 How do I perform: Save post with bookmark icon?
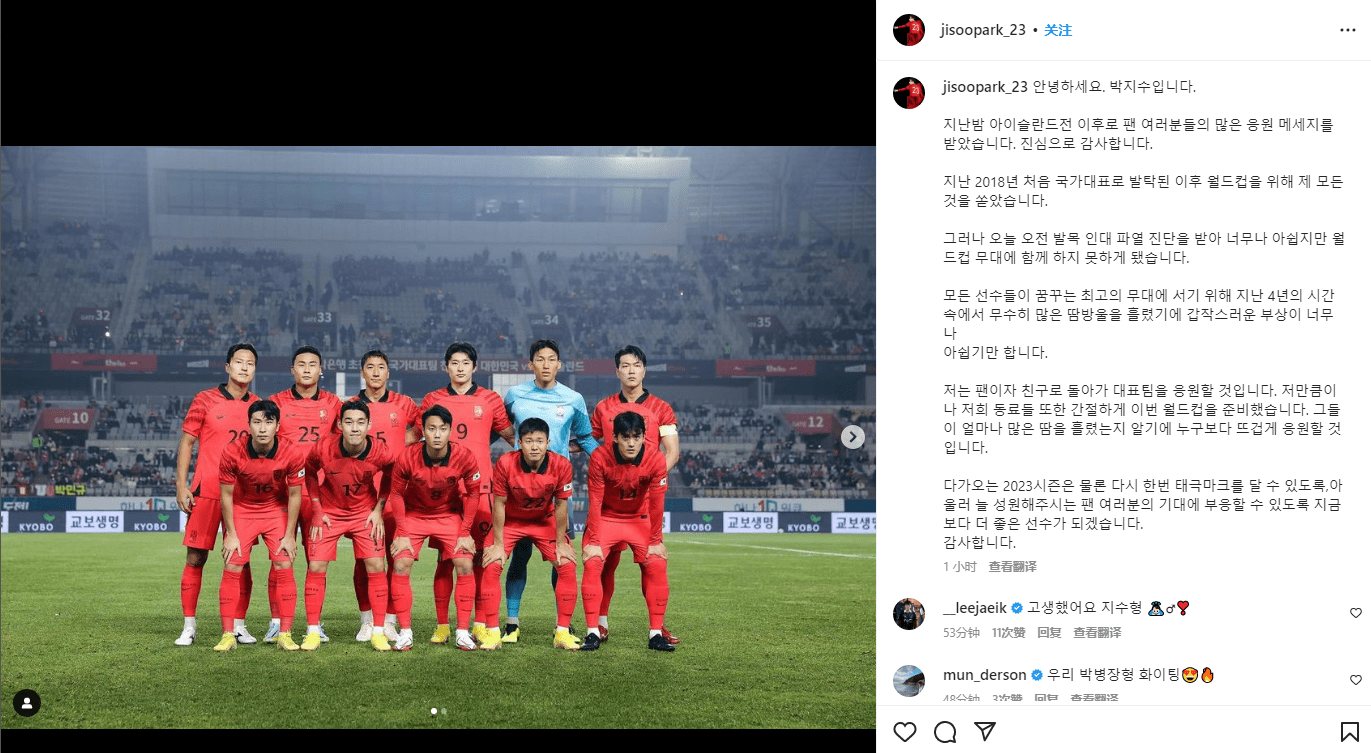point(1350,732)
